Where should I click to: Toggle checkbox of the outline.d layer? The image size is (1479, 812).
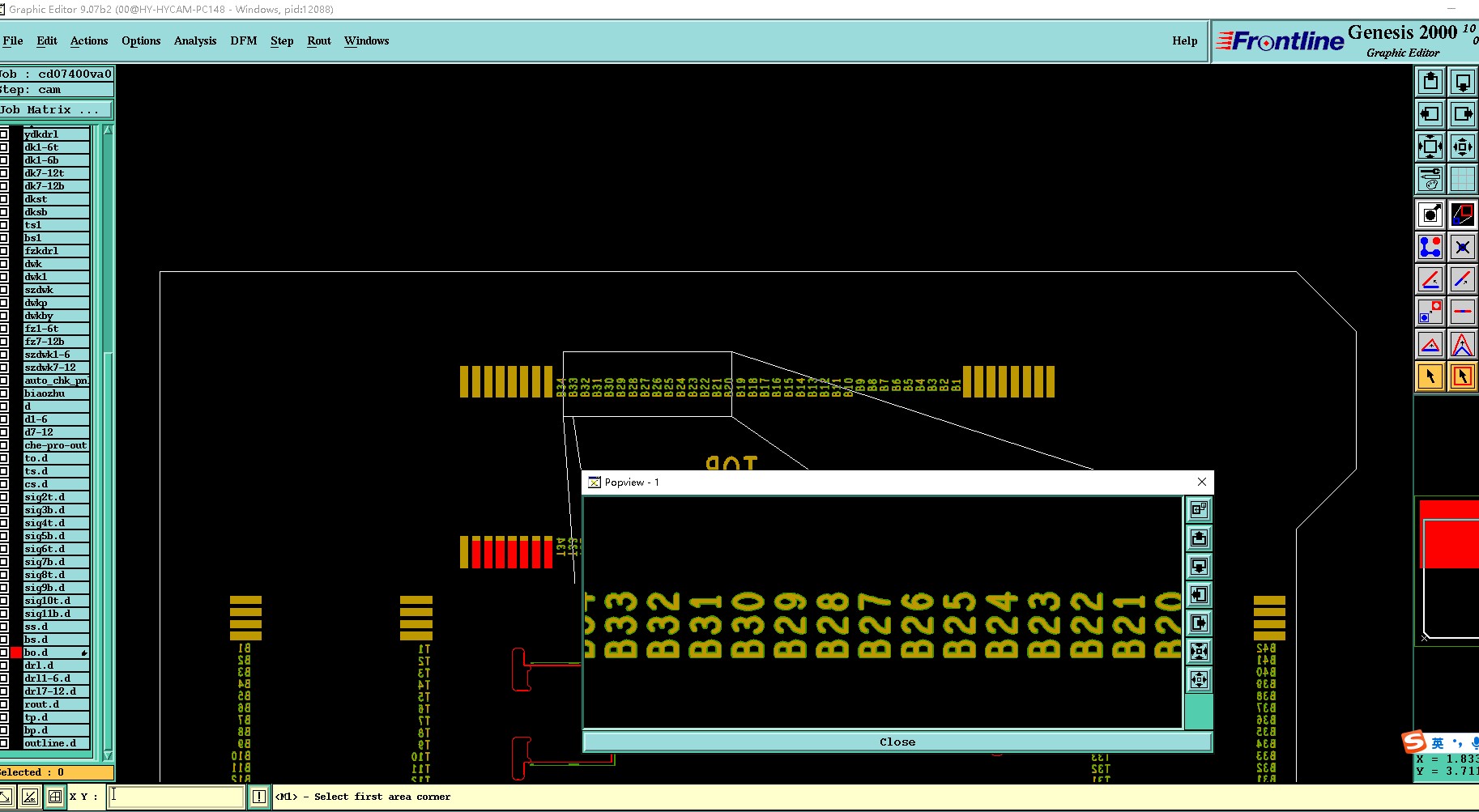click(x=4, y=743)
